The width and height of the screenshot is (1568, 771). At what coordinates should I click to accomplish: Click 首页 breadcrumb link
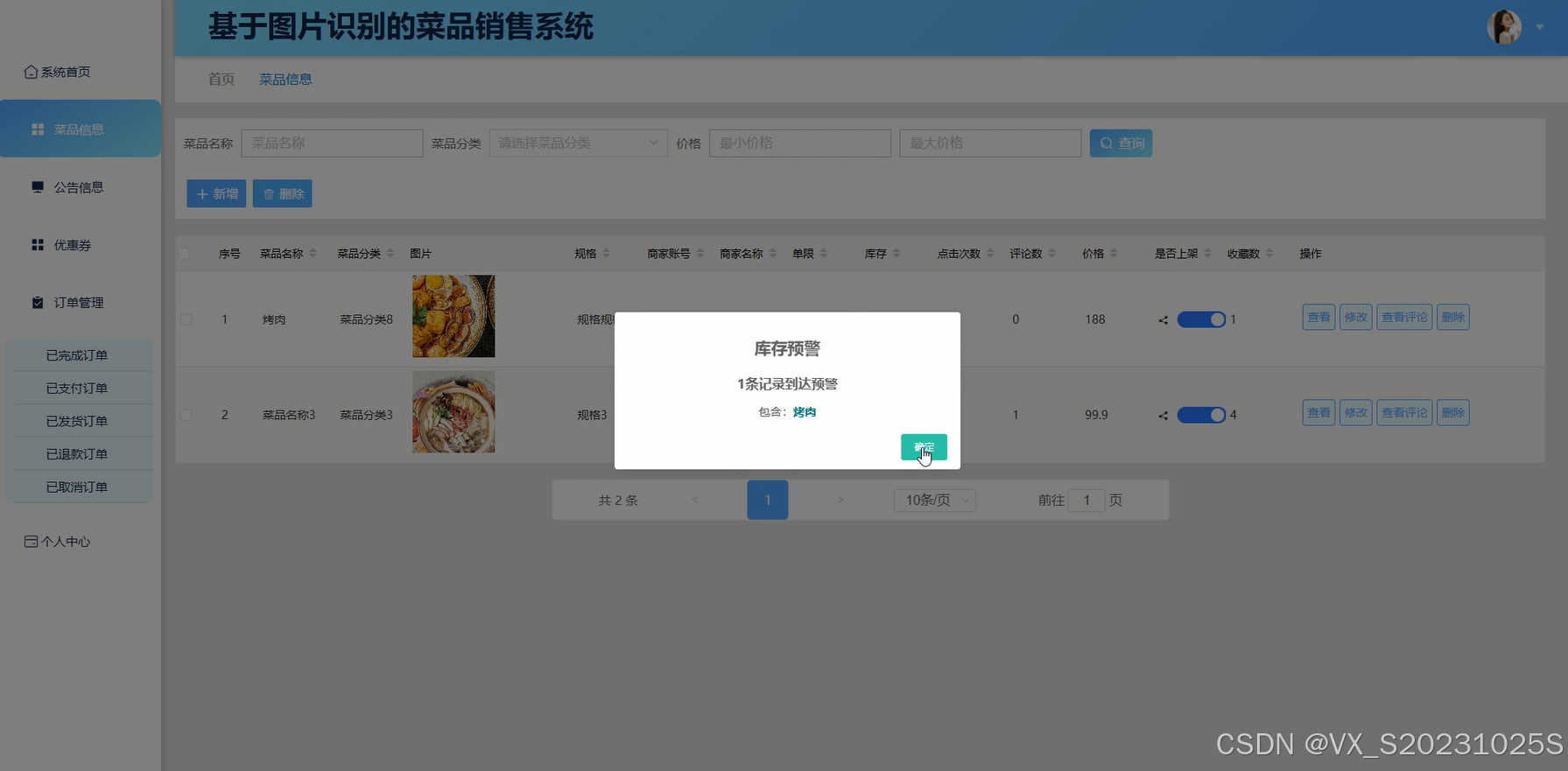221,79
